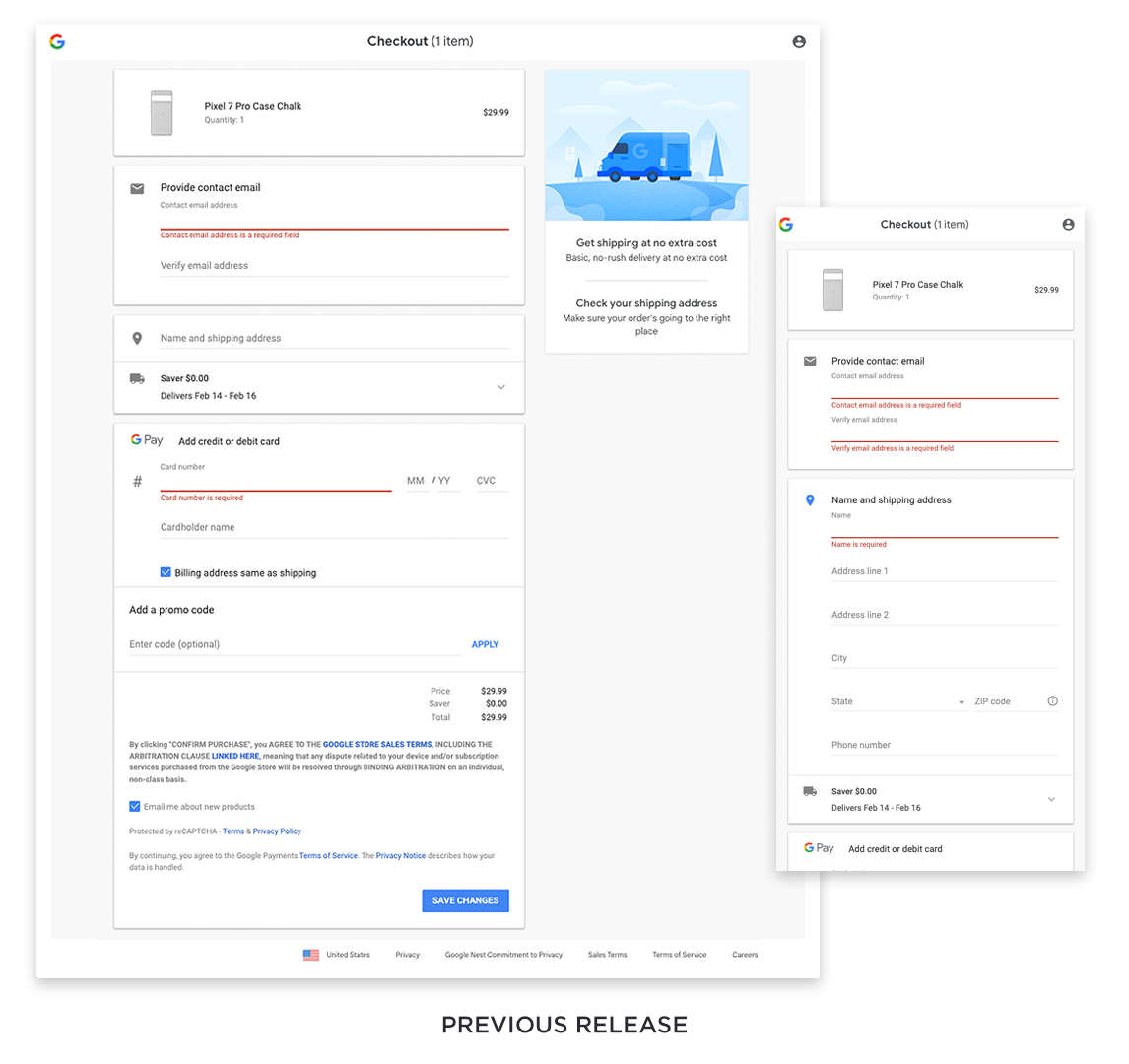Viewport: 1129px width, 1064px height.
Task: Expand the Saver shipping options in the desktop view
Action: pos(501,387)
